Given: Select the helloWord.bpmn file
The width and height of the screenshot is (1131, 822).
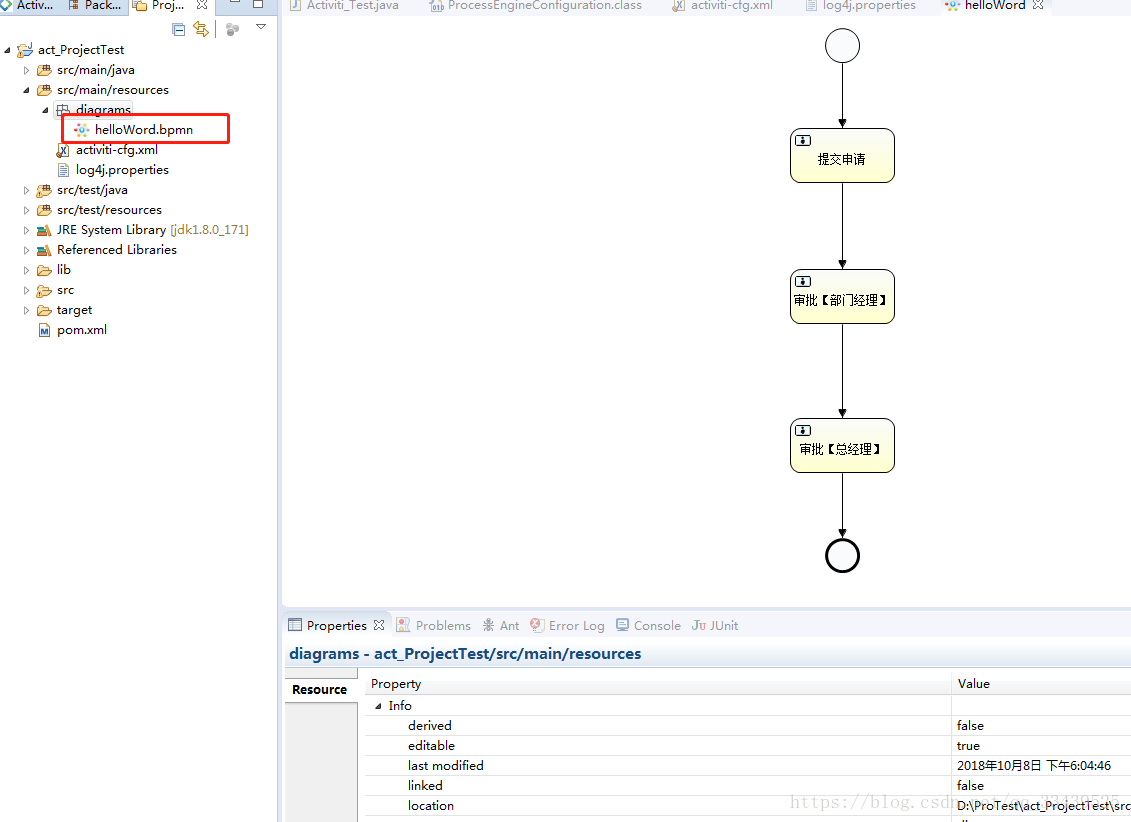Looking at the screenshot, I should [144, 130].
